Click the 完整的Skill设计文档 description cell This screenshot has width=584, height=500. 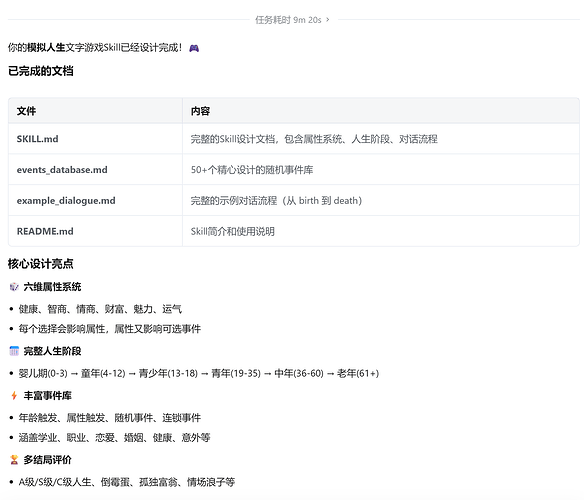point(381,139)
